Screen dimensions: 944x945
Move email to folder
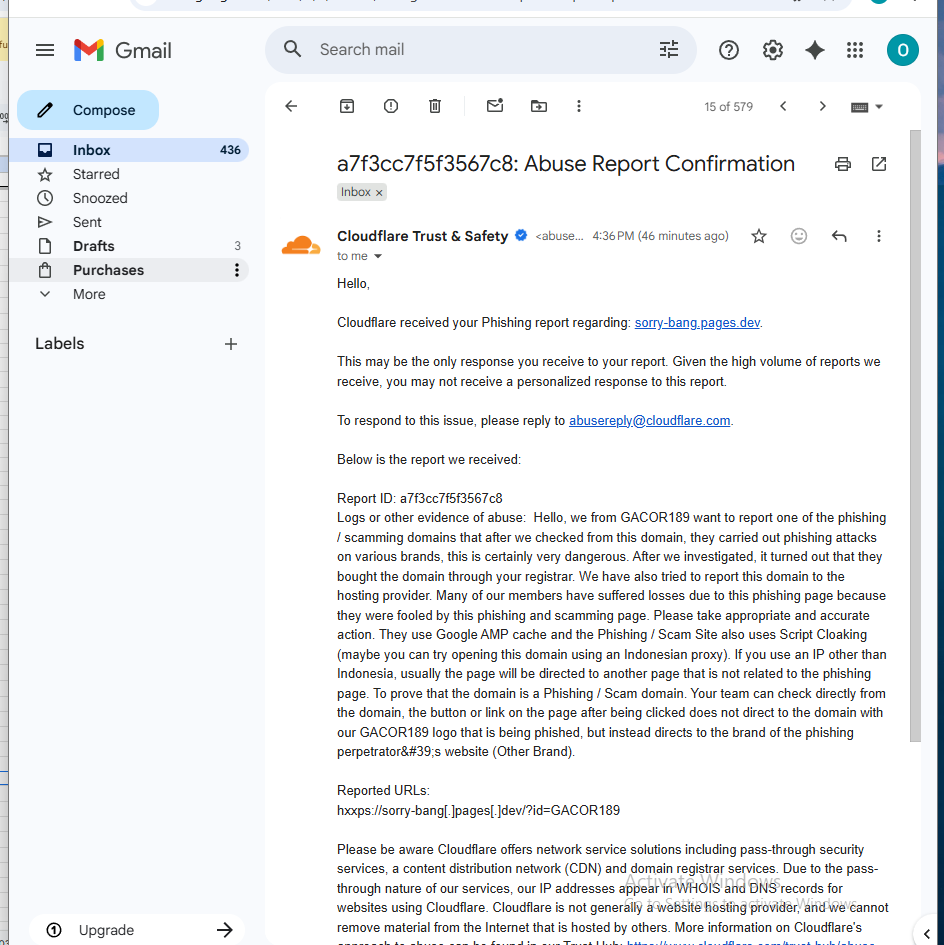click(x=539, y=107)
